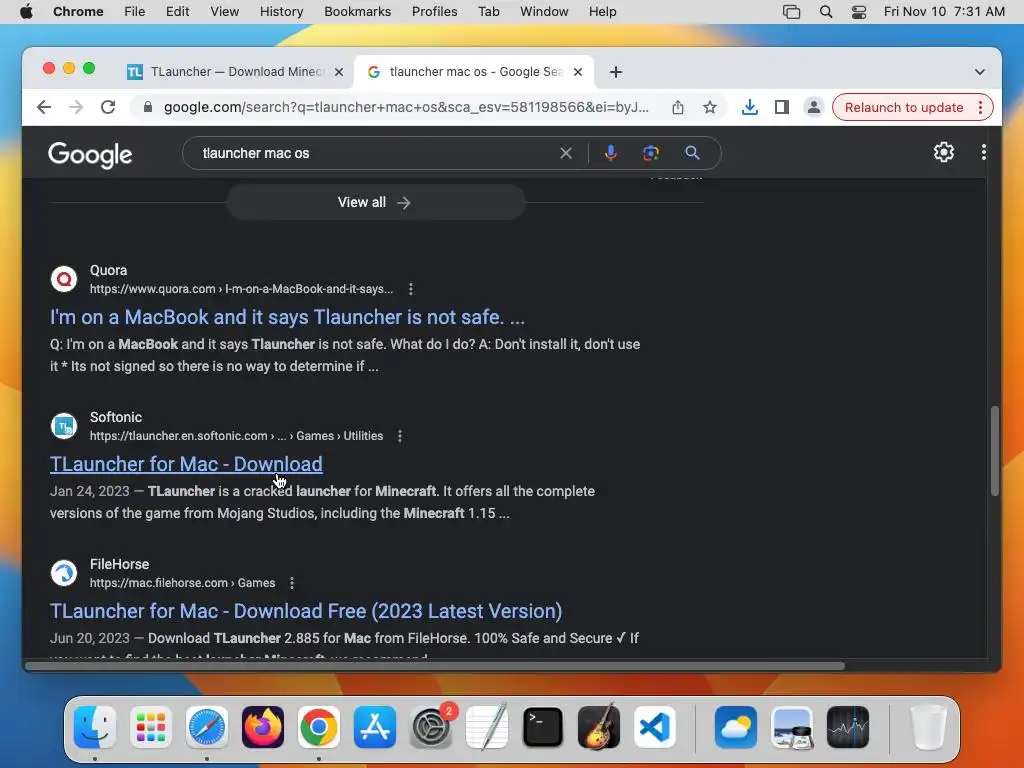
Task: Open System Settings from the dock
Action: click(431, 727)
